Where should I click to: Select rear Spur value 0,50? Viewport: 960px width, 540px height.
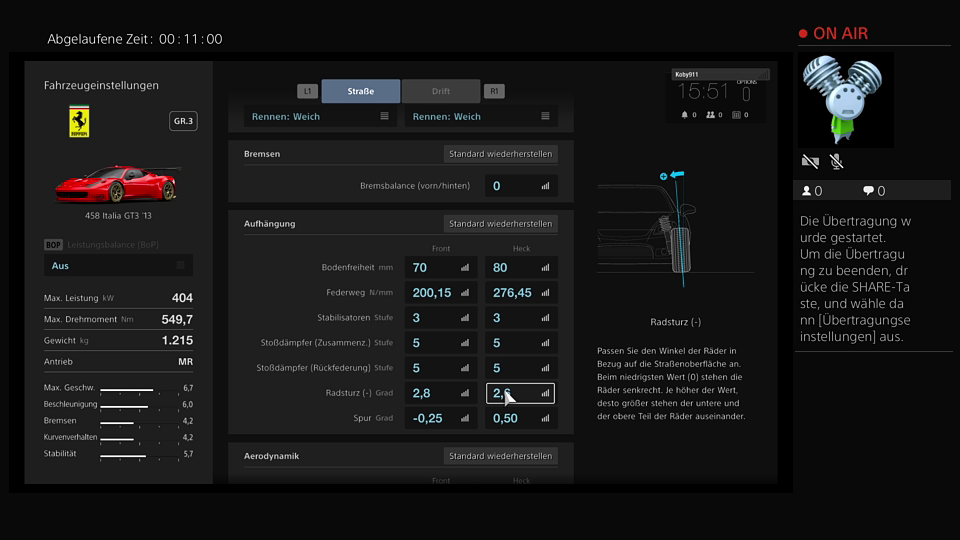(x=521, y=418)
